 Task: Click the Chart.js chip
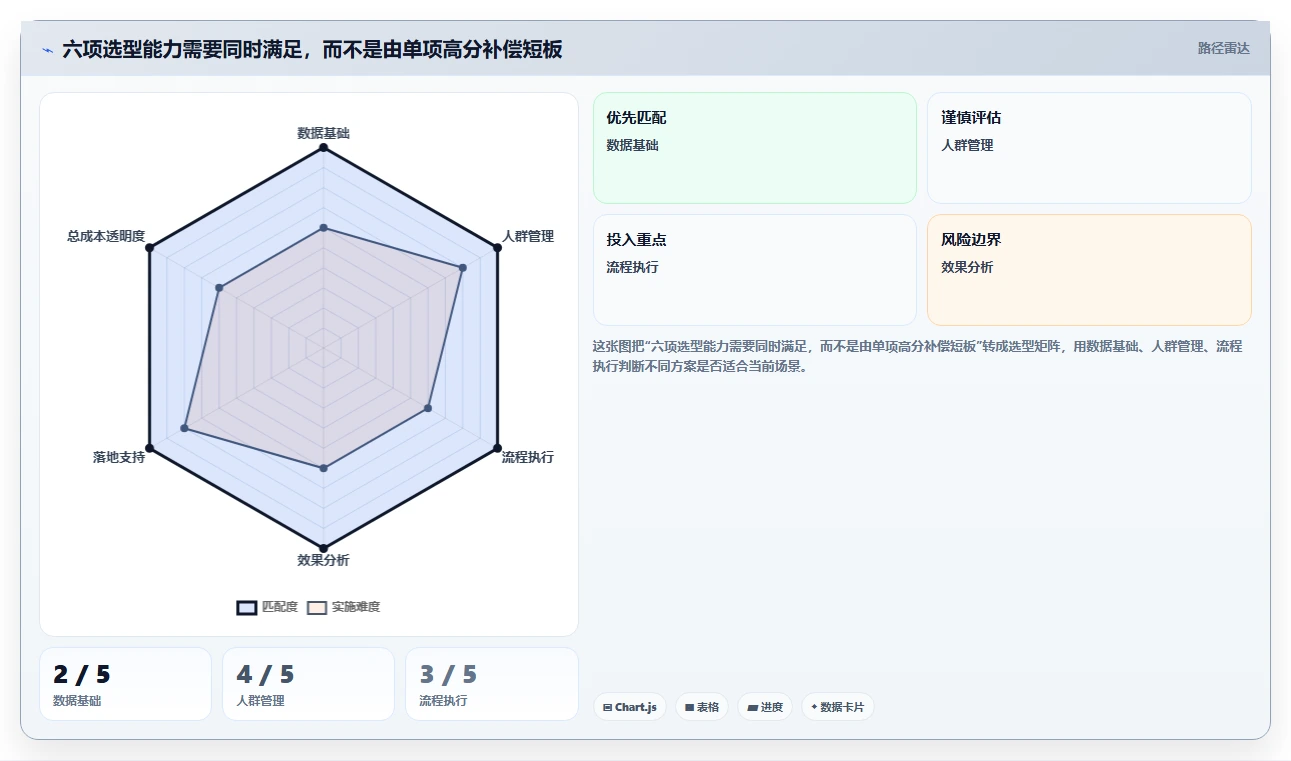630,707
